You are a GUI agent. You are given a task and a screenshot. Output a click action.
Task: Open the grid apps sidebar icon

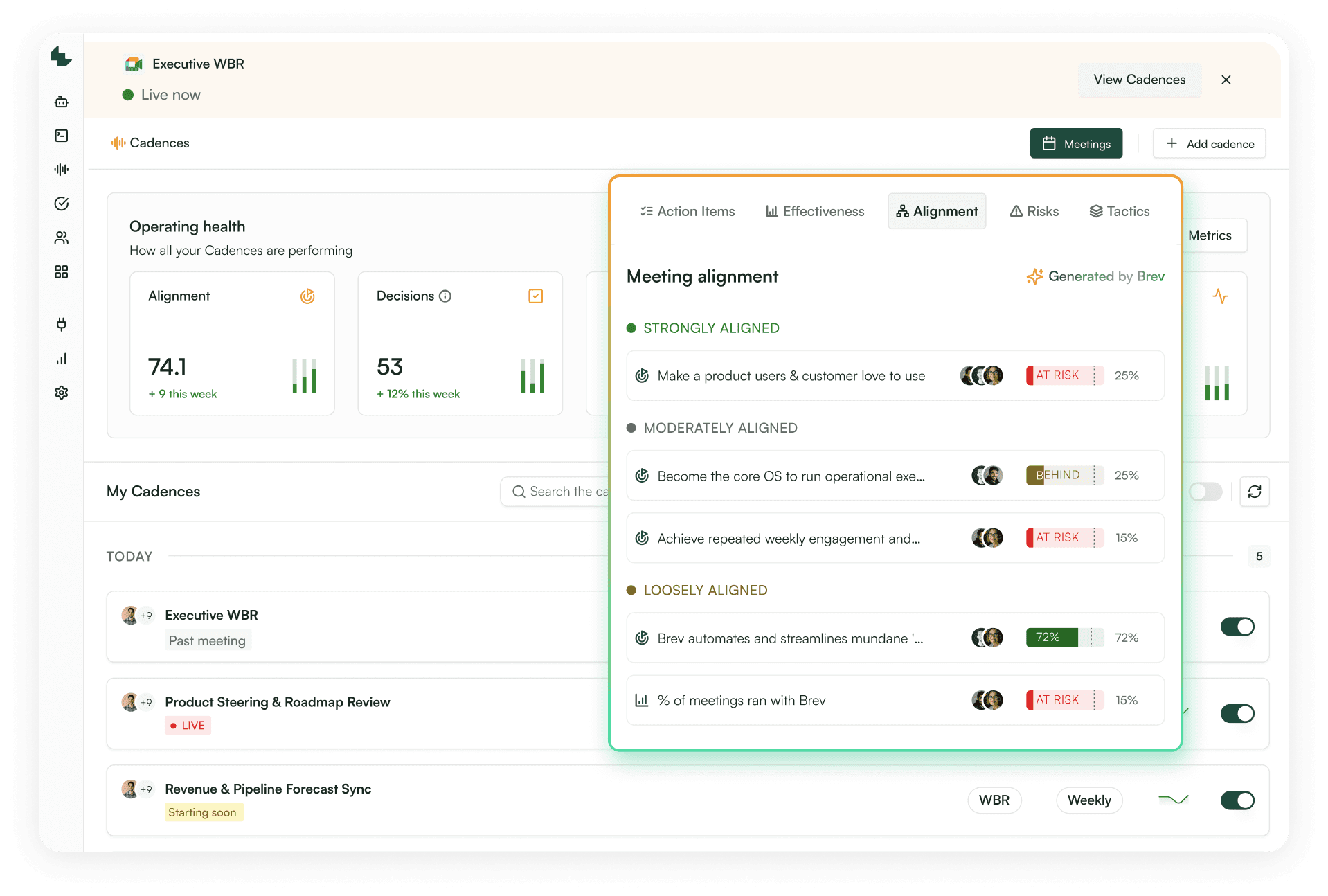(62, 271)
